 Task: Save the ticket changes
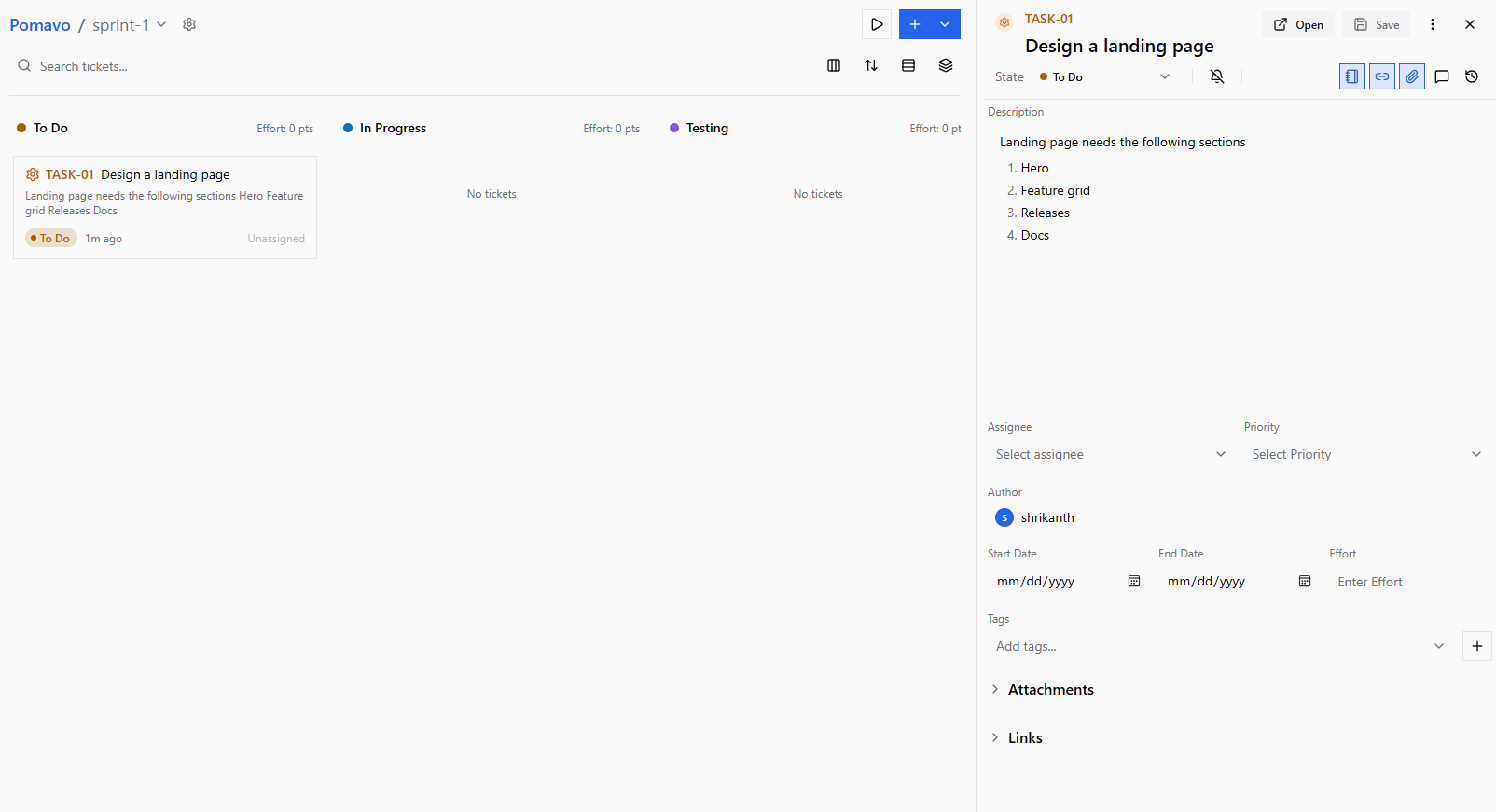tap(1377, 24)
